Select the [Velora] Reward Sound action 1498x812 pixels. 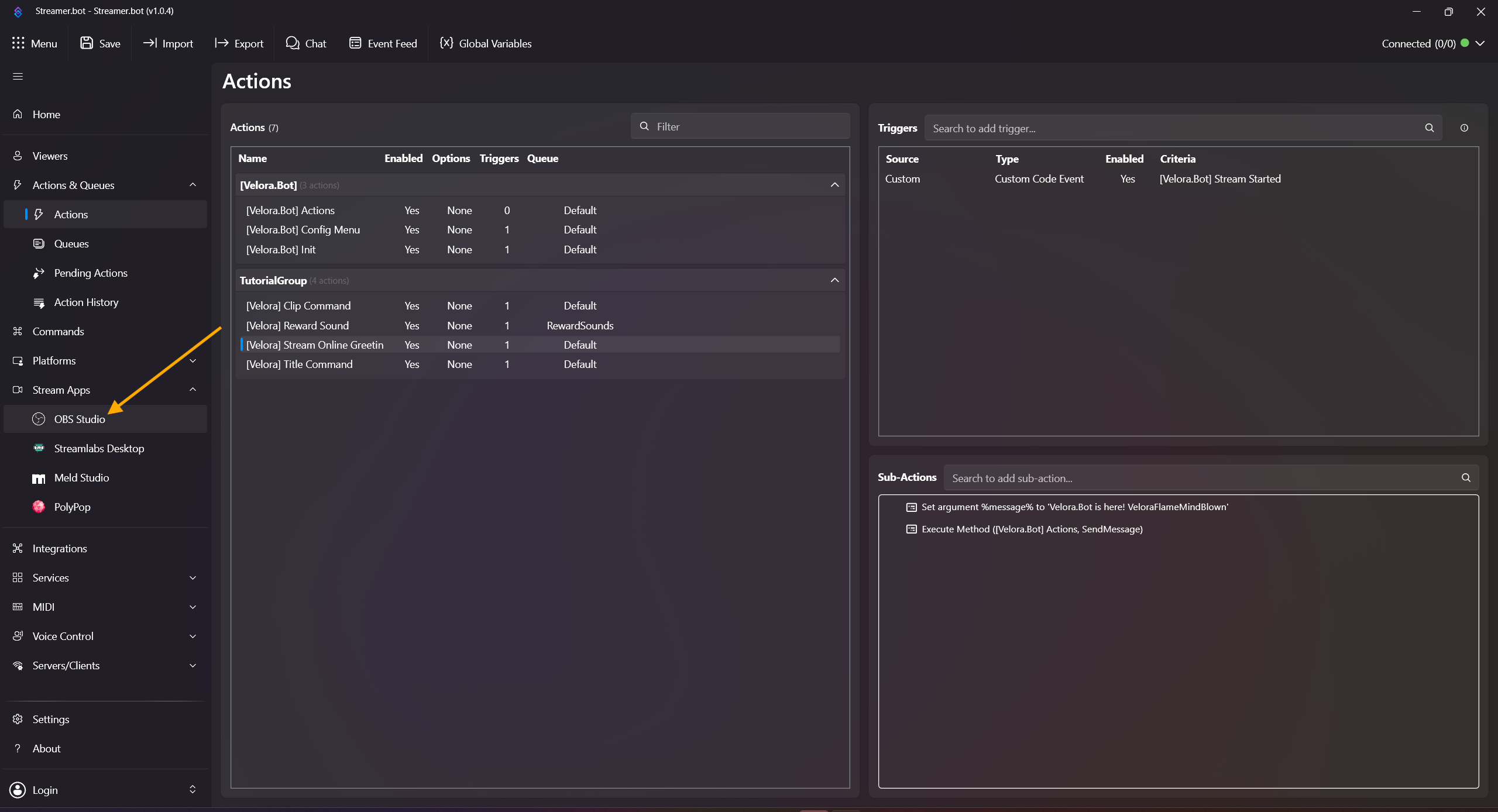click(x=297, y=325)
